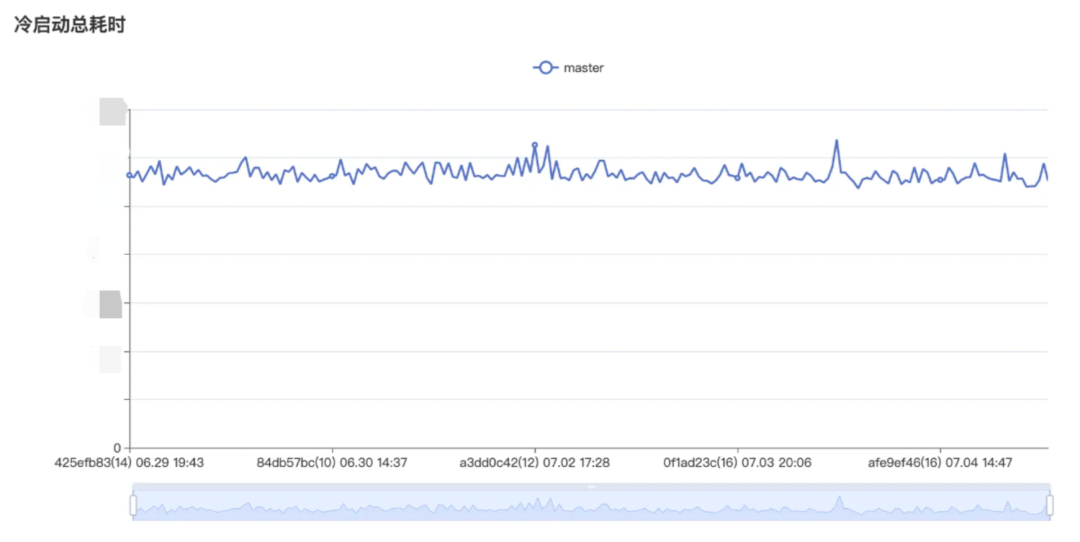
Task: Select data point at 425efb83(14) 06.29 19:43
Action: click(x=129, y=176)
